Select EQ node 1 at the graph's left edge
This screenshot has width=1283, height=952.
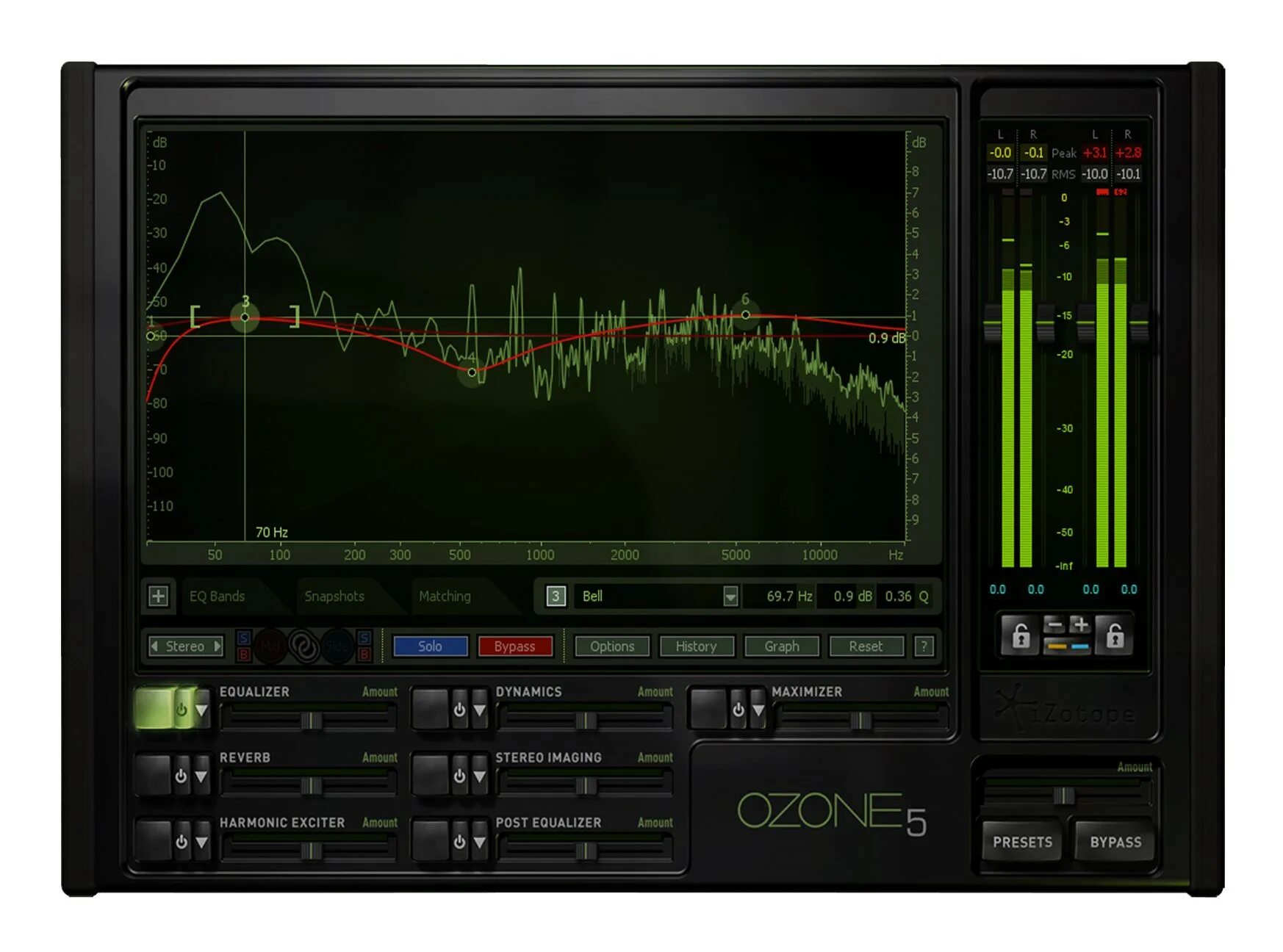151,336
